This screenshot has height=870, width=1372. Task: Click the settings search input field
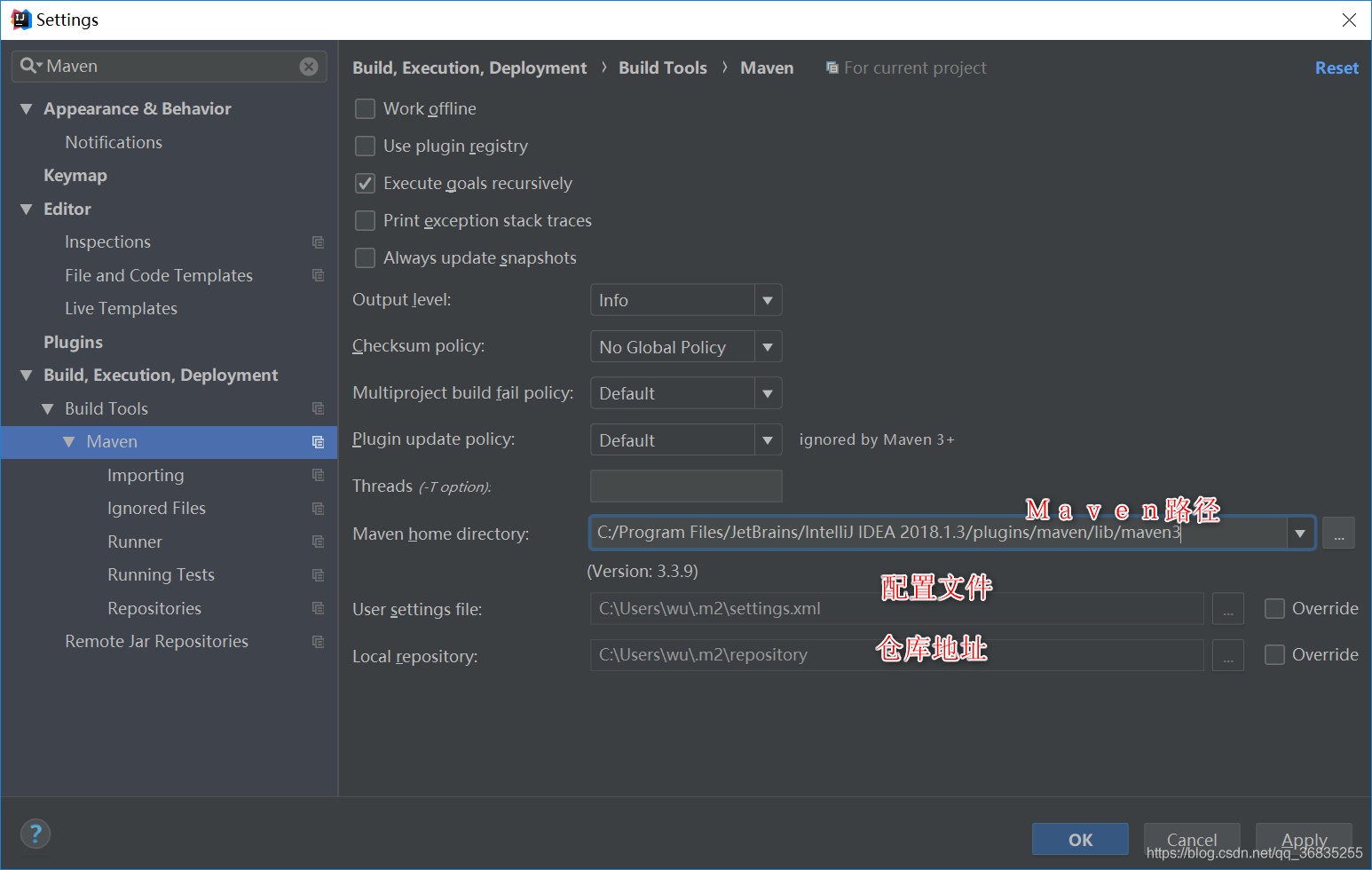[170, 67]
